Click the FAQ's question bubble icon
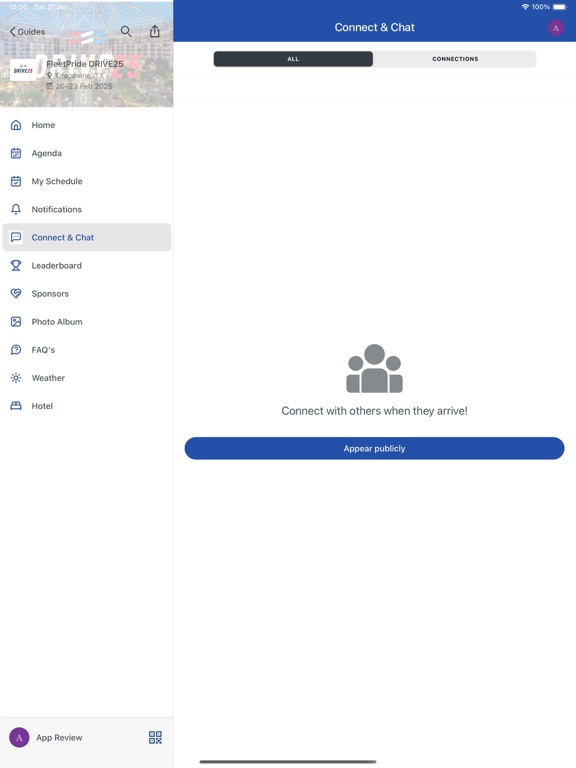This screenshot has height=768, width=576. coord(16,350)
